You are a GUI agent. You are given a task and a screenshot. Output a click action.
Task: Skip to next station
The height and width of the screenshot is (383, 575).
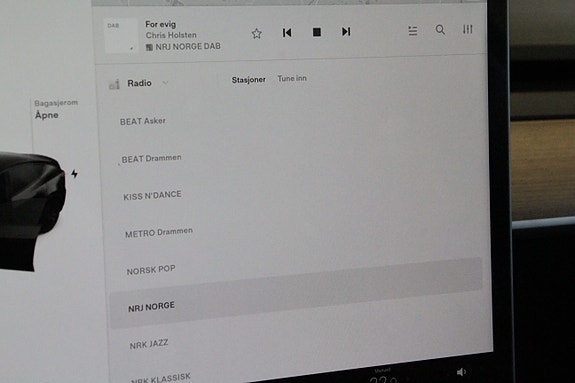pyautogui.click(x=346, y=32)
